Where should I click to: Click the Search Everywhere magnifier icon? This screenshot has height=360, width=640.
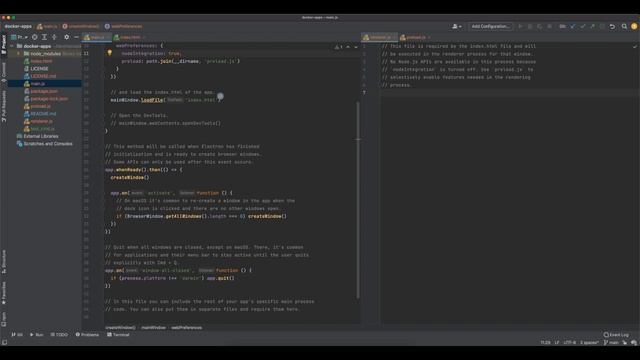click(x=624, y=27)
